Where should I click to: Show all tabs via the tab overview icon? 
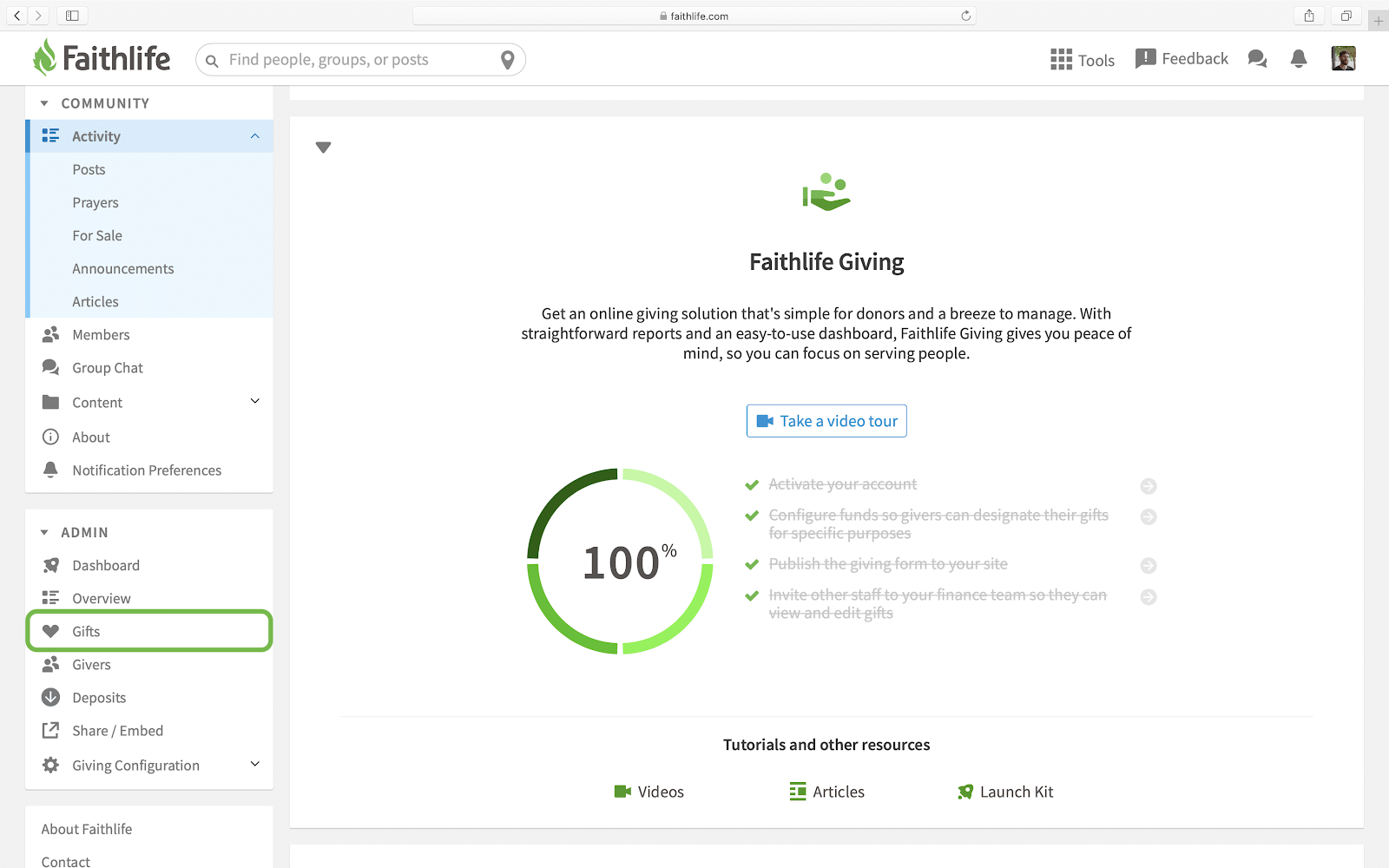[1346, 16]
